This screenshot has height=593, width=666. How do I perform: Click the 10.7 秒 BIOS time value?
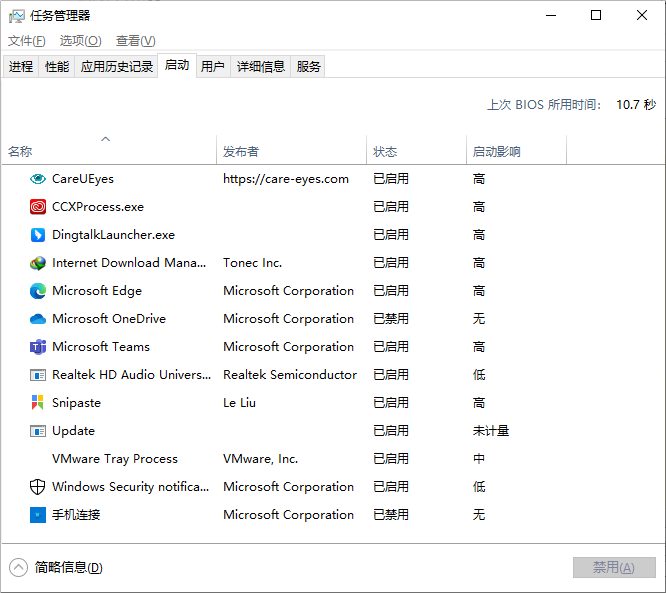(x=636, y=104)
